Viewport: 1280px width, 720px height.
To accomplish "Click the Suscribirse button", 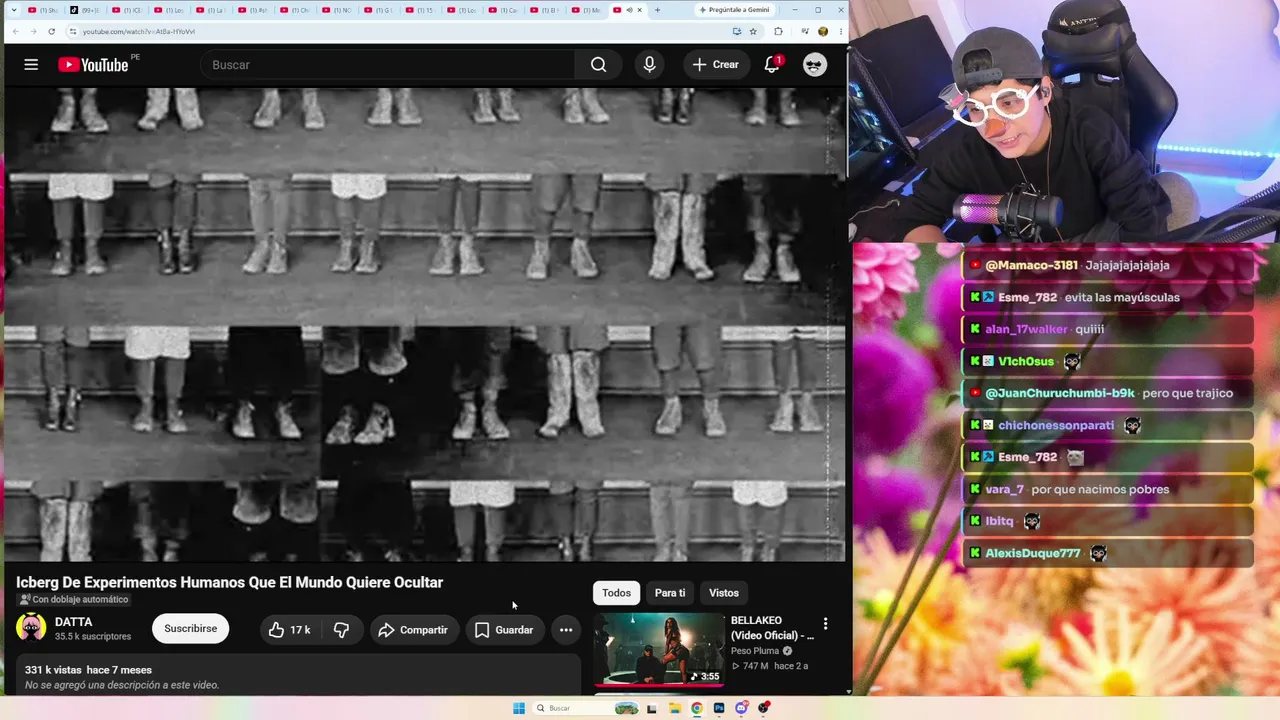I will (x=190, y=629).
